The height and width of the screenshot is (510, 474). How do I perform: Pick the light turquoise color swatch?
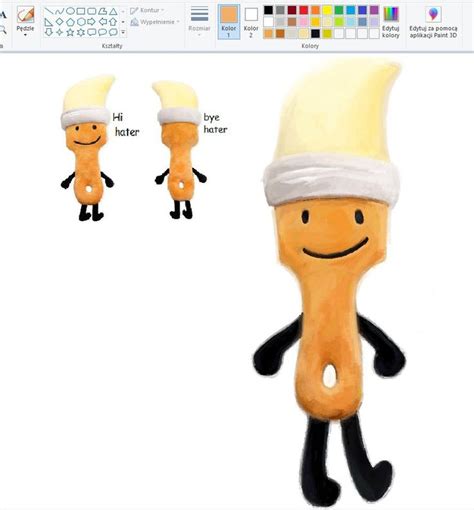tap(351, 22)
